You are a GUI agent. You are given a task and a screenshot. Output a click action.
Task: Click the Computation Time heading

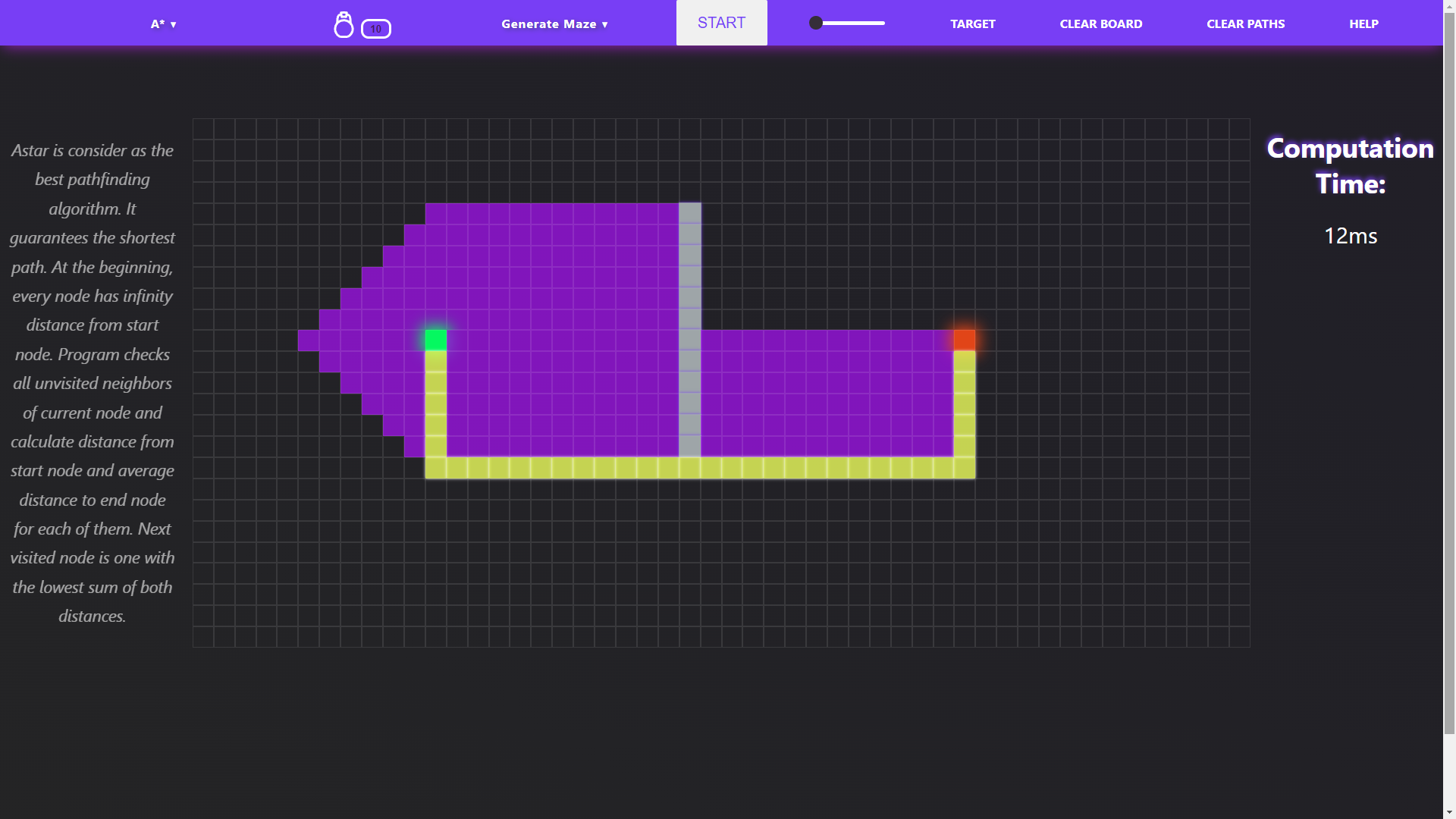1350,166
